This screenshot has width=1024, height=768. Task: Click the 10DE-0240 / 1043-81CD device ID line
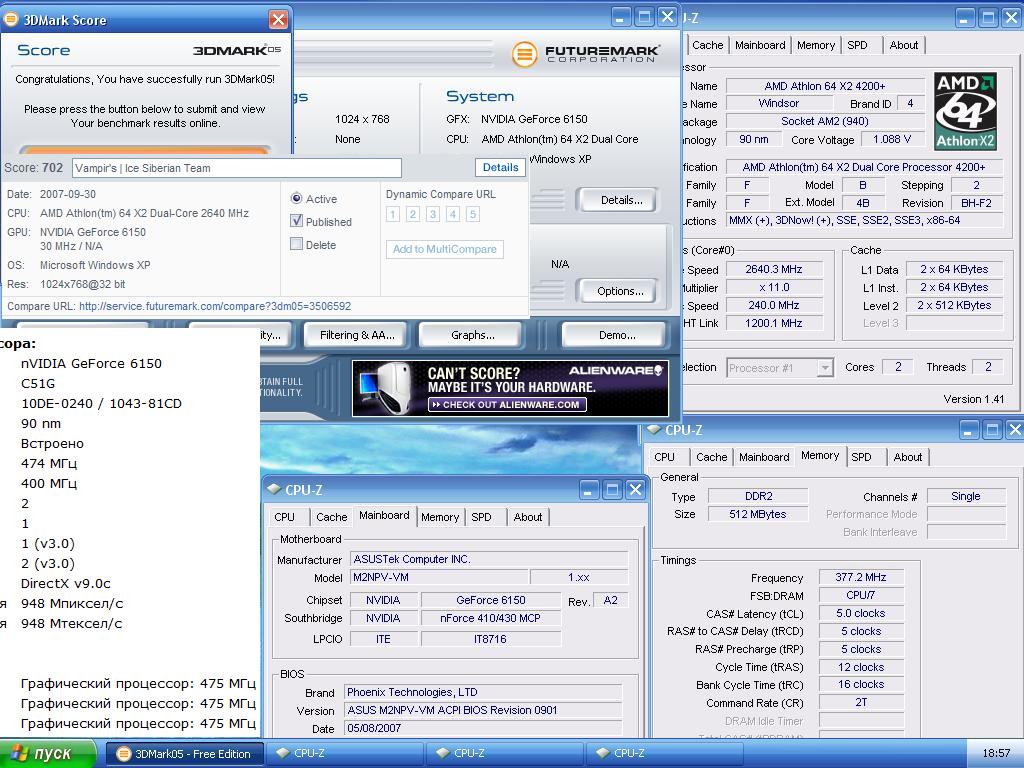click(101, 404)
